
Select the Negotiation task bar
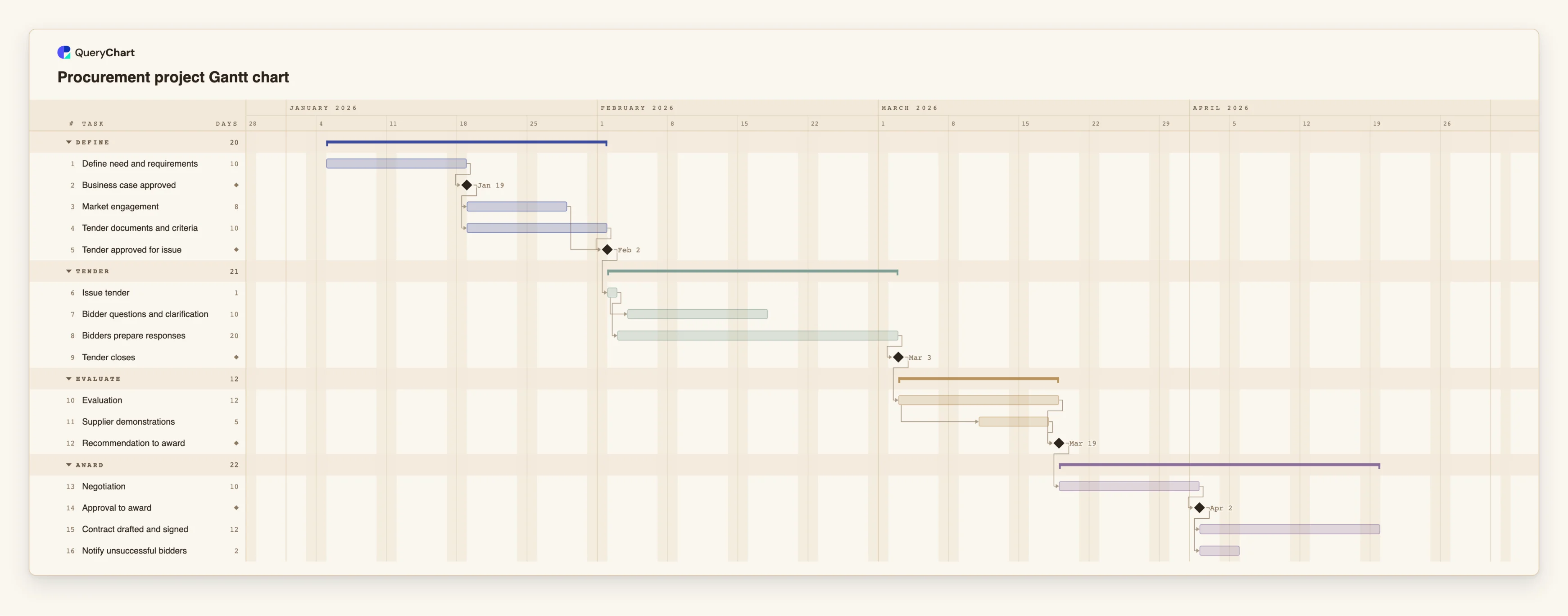point(1129,486)
